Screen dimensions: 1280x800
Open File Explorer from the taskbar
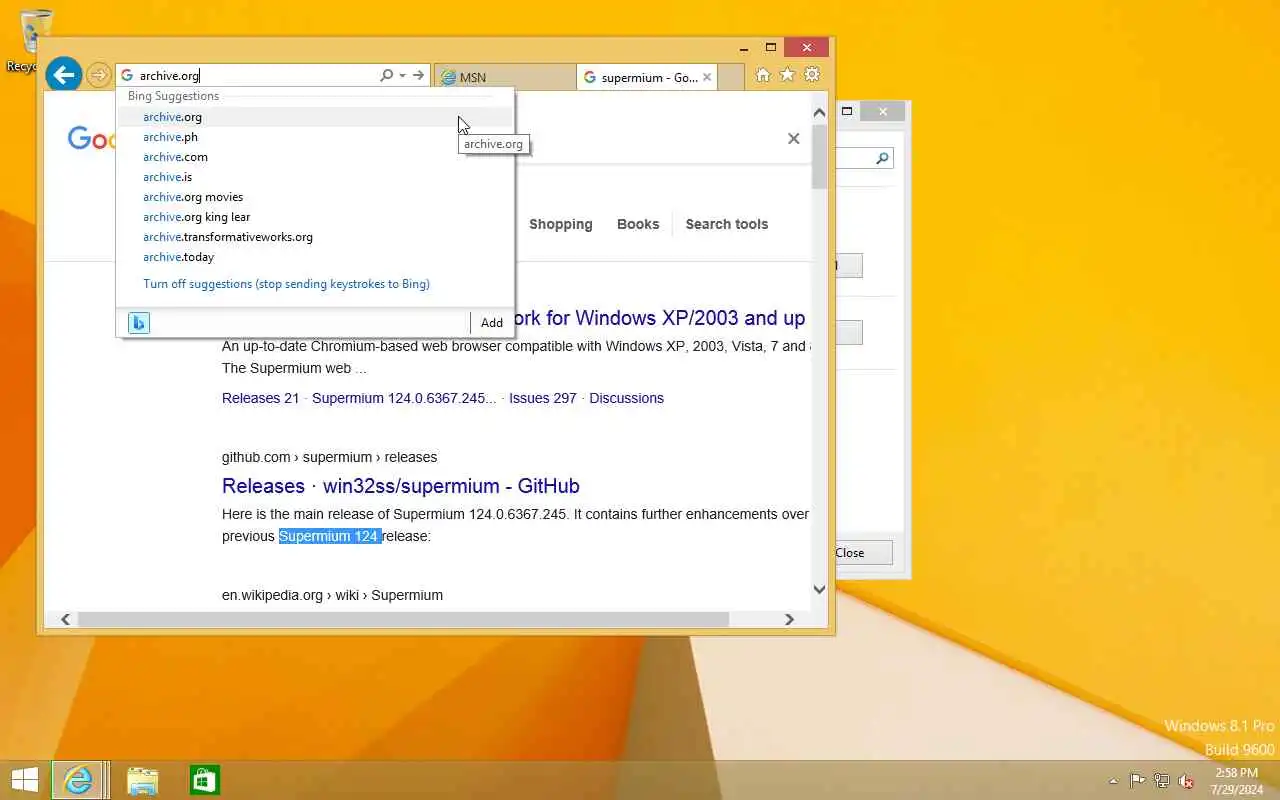coord(142,780)
